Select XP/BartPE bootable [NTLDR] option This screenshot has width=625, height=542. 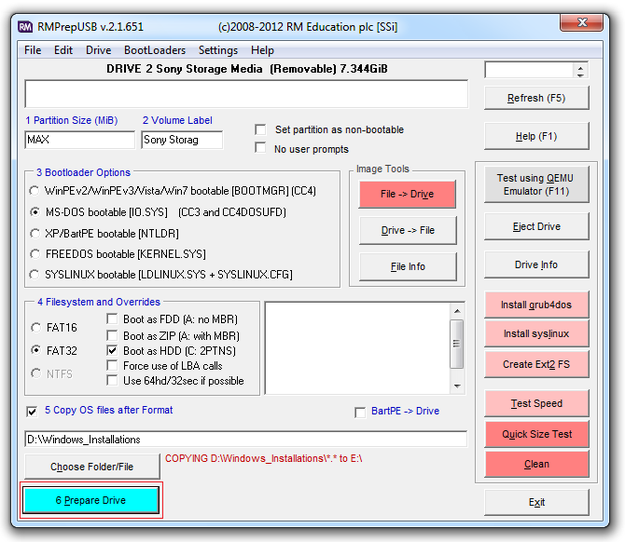35,233
